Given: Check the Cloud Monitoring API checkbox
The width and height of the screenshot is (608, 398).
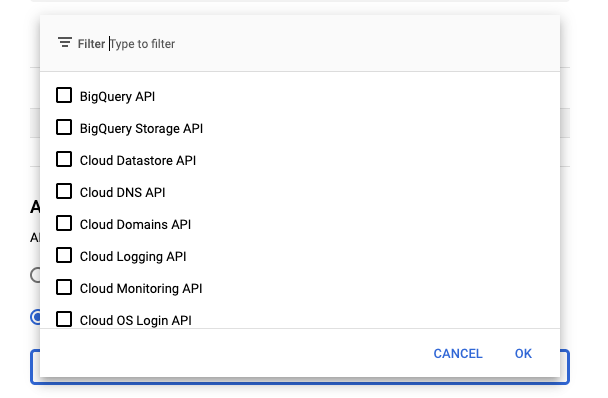Looking at the screenshot, I should 64,287.
